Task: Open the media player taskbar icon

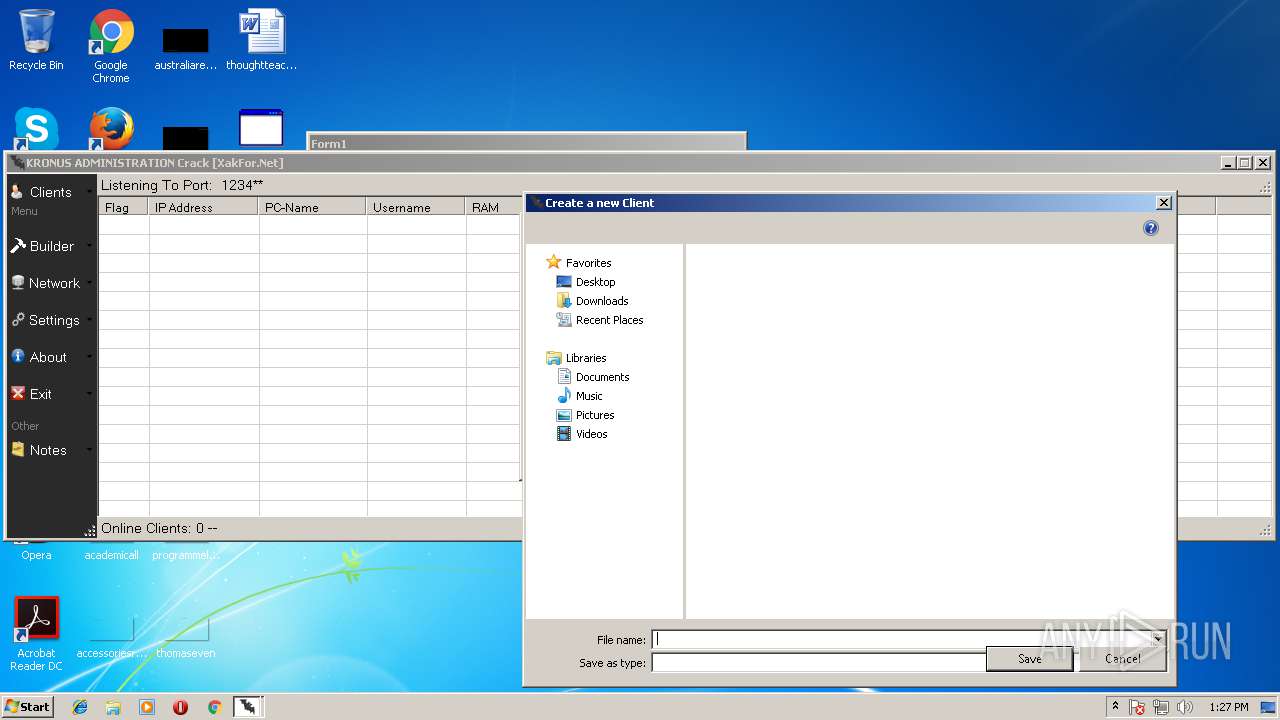Action: [x=147, y=707]
